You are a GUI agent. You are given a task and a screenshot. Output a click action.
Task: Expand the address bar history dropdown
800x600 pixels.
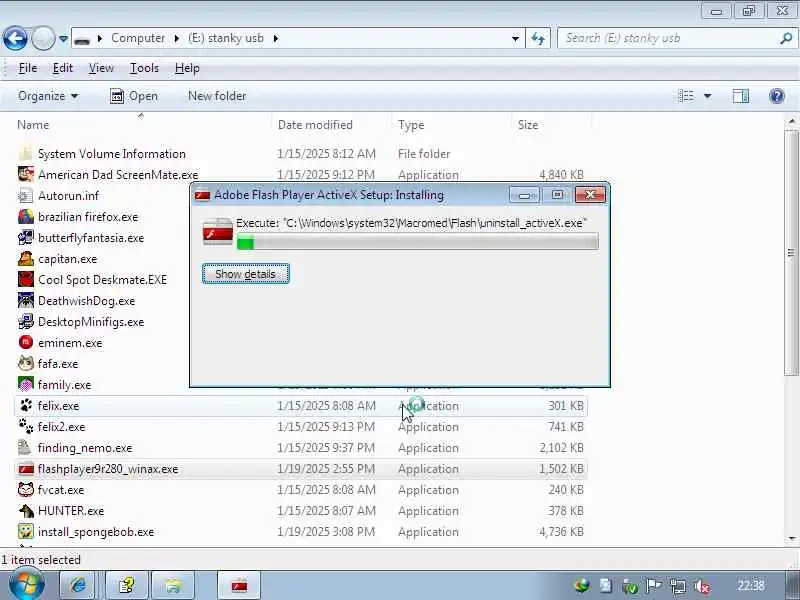click(x=515, y=38)
